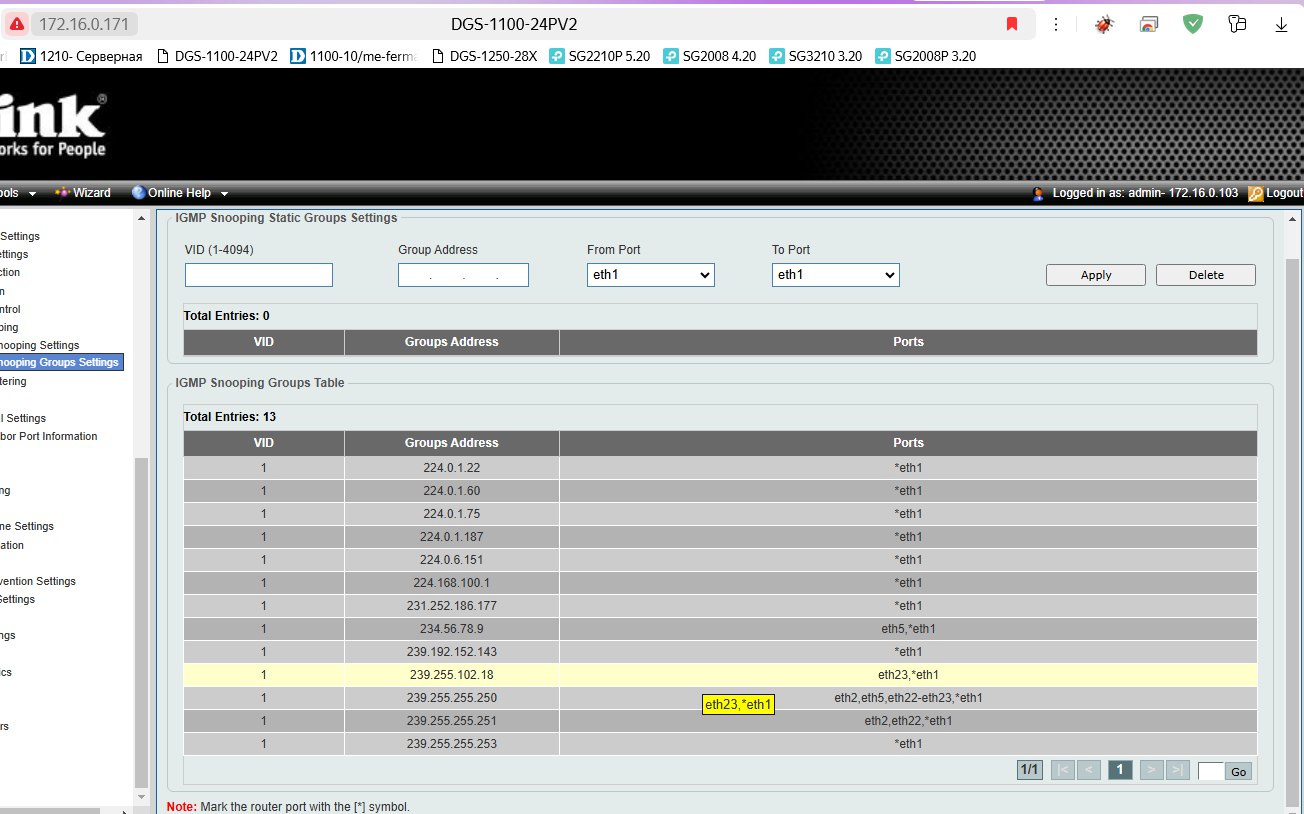Focus the page number input beside Go

1211,771
